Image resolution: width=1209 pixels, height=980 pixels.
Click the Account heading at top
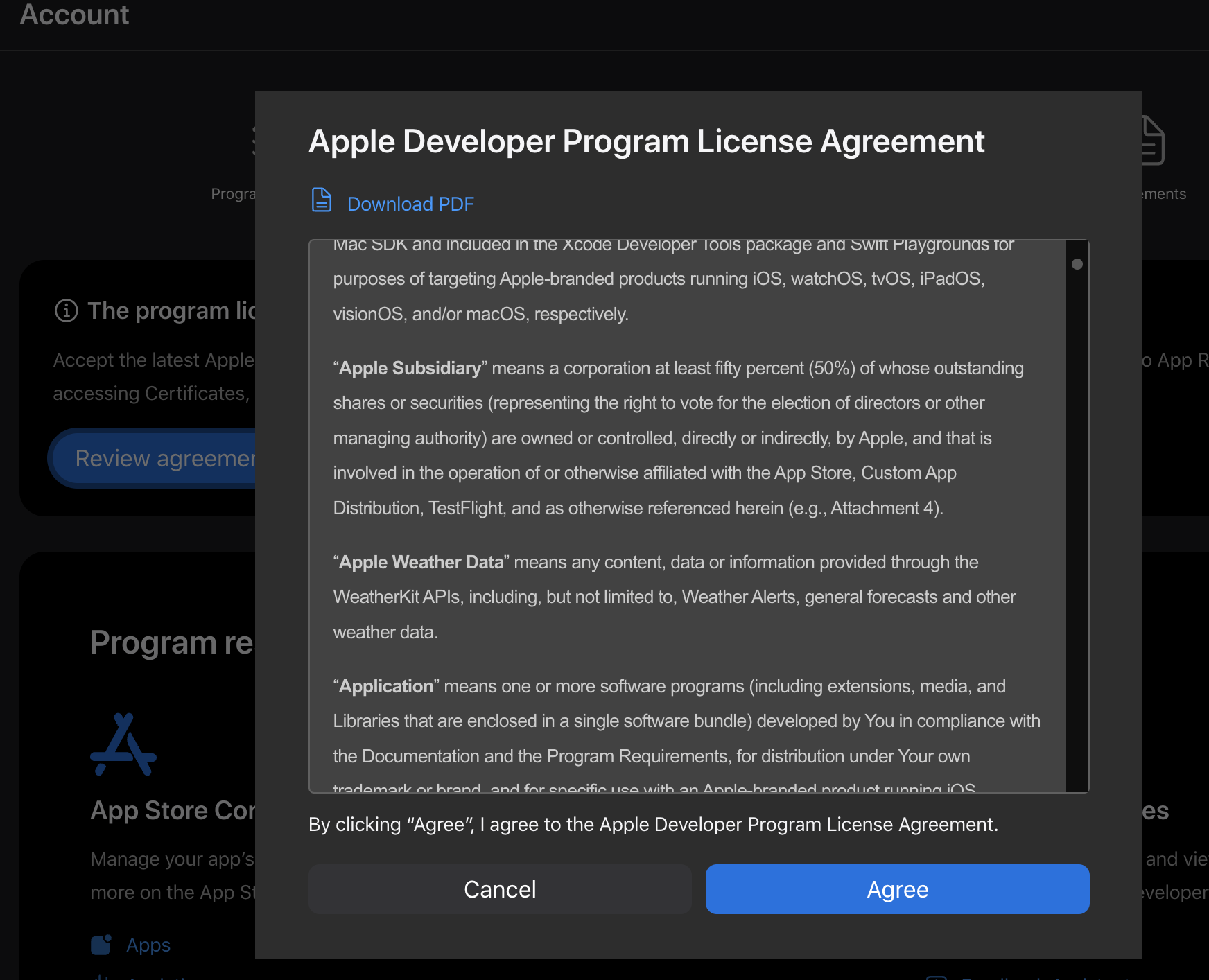[x=74, y=15]
